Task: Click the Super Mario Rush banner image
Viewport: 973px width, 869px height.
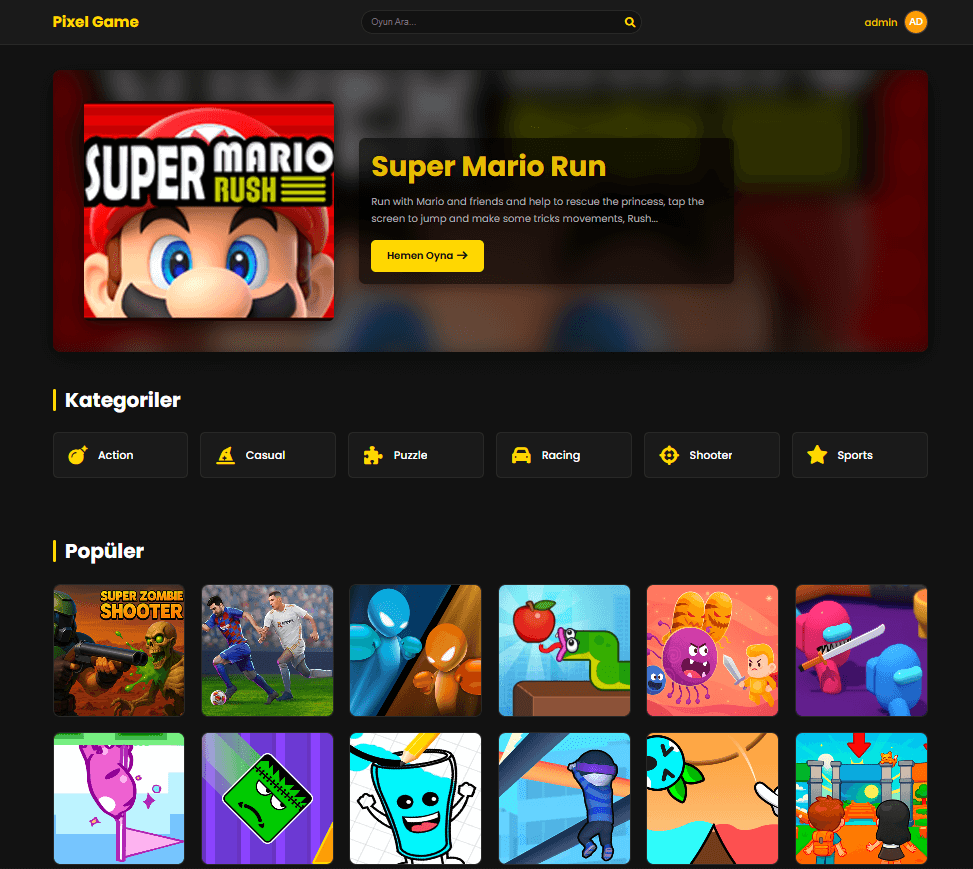Action: (208, 210)
